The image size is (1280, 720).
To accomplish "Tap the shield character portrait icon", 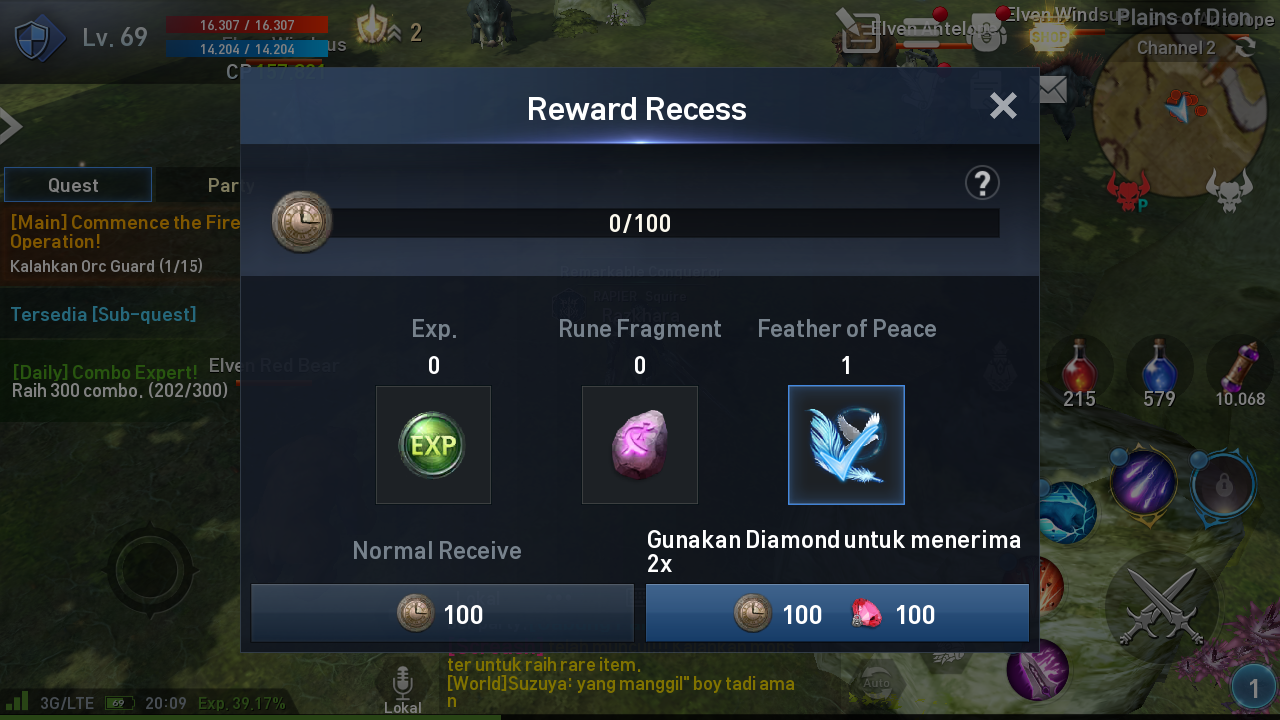I will coord(39,38).
